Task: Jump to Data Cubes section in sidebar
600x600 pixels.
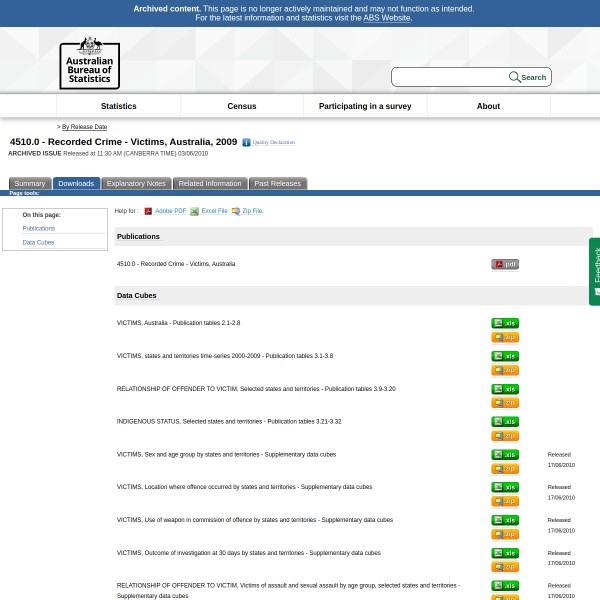Action: [38, 242]
